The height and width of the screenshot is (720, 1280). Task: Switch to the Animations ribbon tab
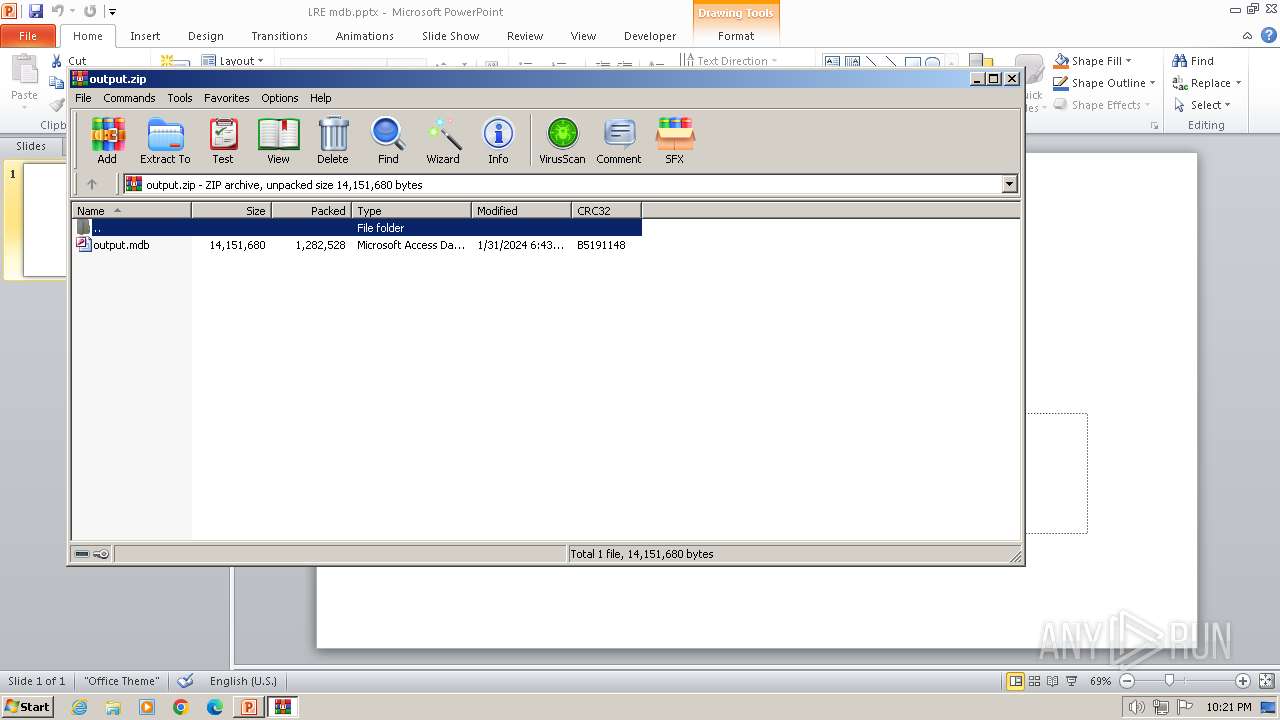(x=365, y=36)
